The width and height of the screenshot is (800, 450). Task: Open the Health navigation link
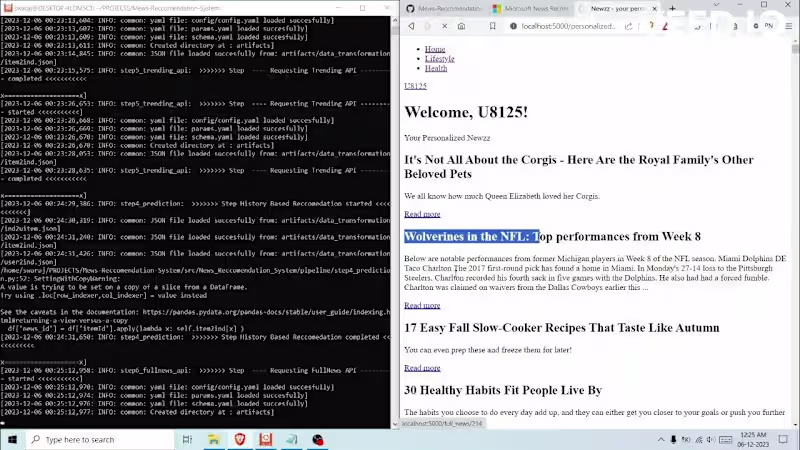click(436, 68)
